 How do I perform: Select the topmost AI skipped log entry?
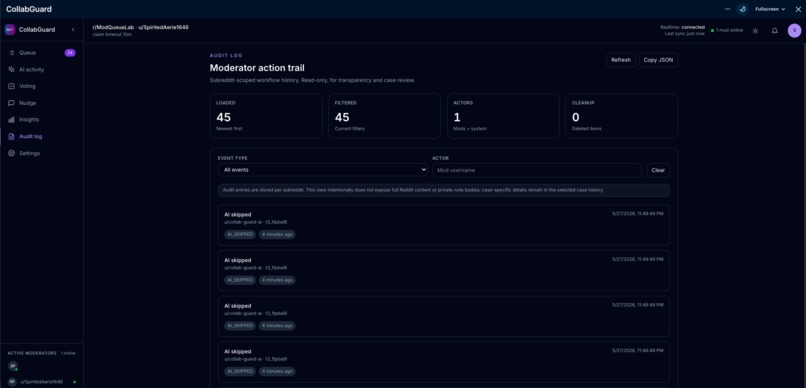pyautogui.click(x=444, y=225)
